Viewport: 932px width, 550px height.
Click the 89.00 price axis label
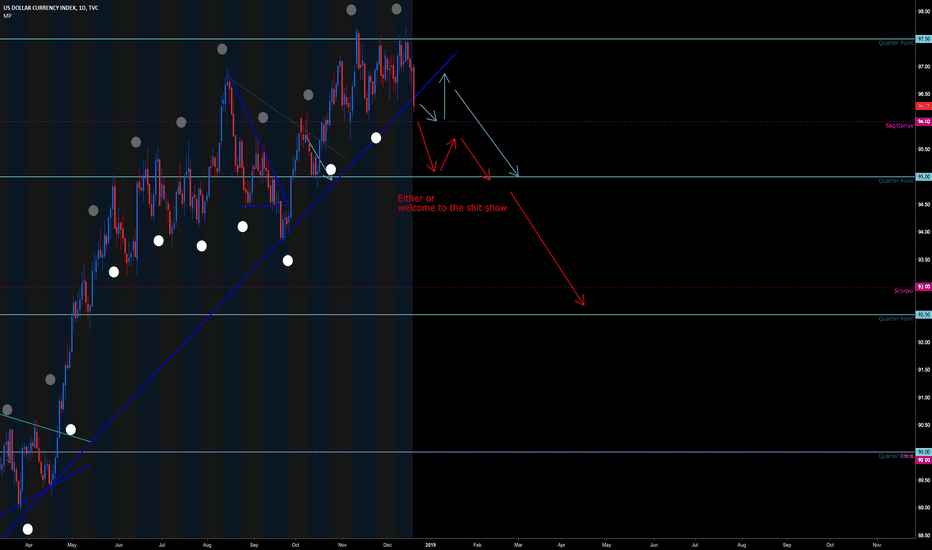coord(924,508)
